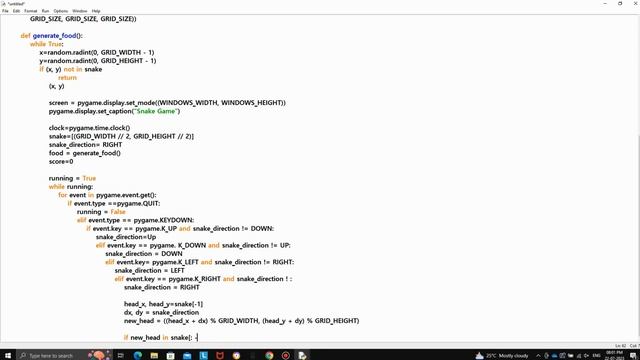Open the Microsoft Store taskbar icon
The width and height of the screenshot is (640, 360).
click(x=171, y=356)
